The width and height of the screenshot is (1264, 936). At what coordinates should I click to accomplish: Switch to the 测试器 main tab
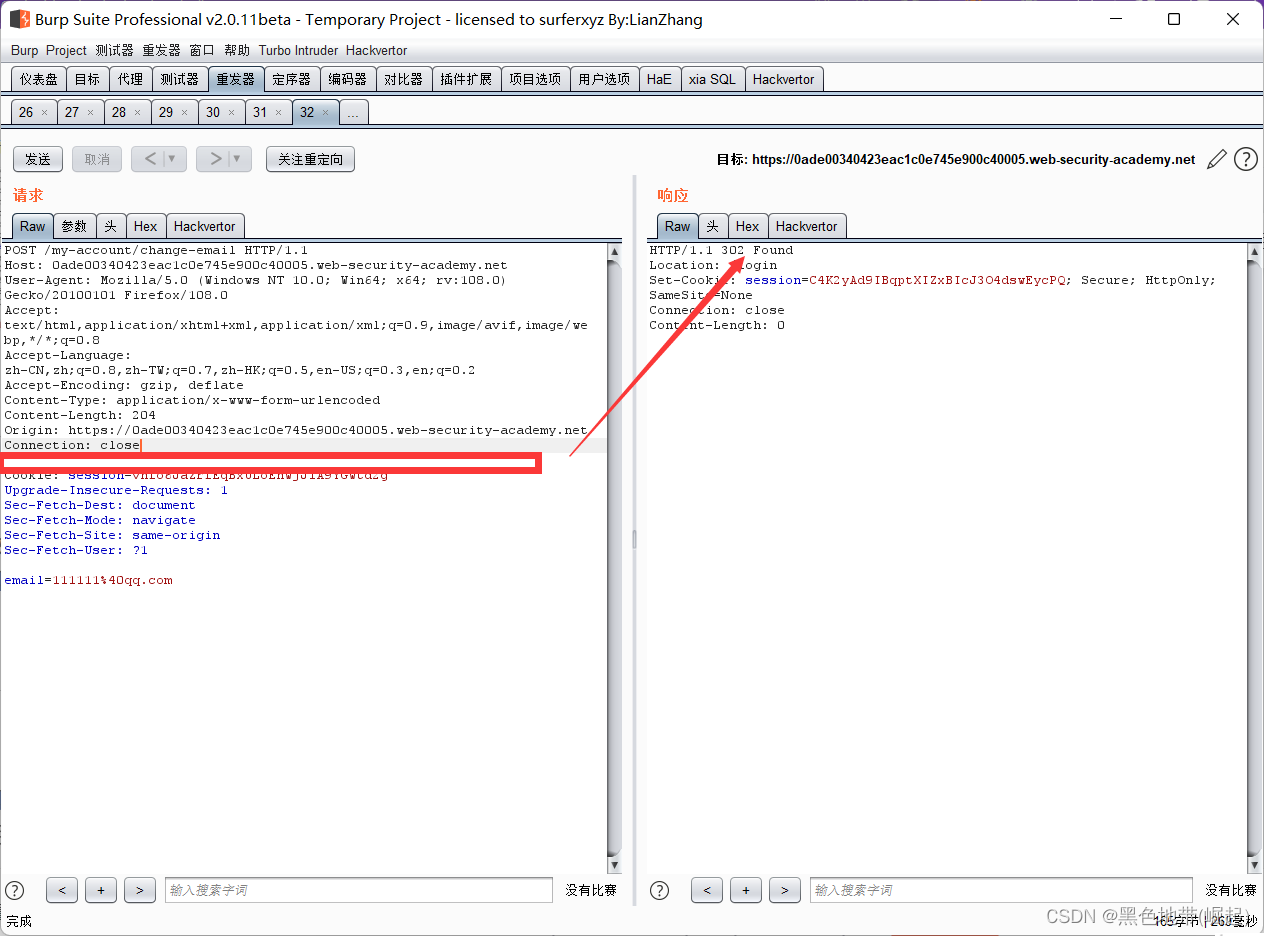pyautogui.click(x=180, y=79)
